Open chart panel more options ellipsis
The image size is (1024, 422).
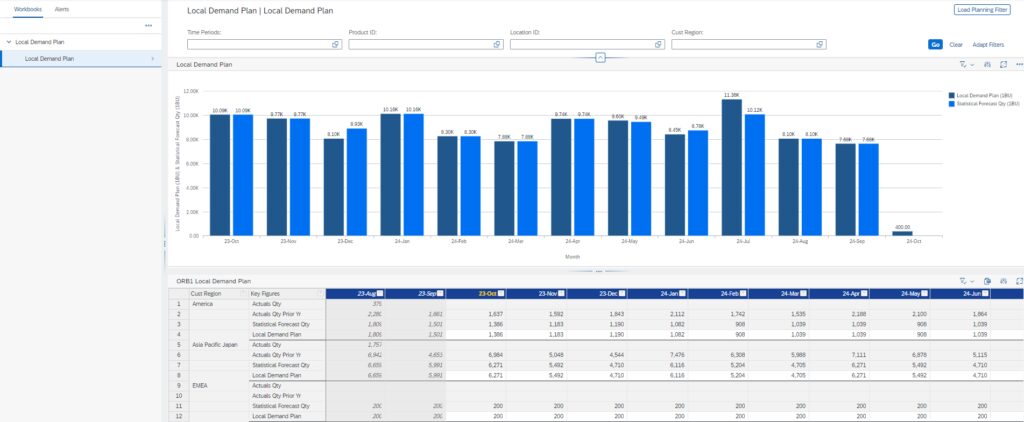1017,64
